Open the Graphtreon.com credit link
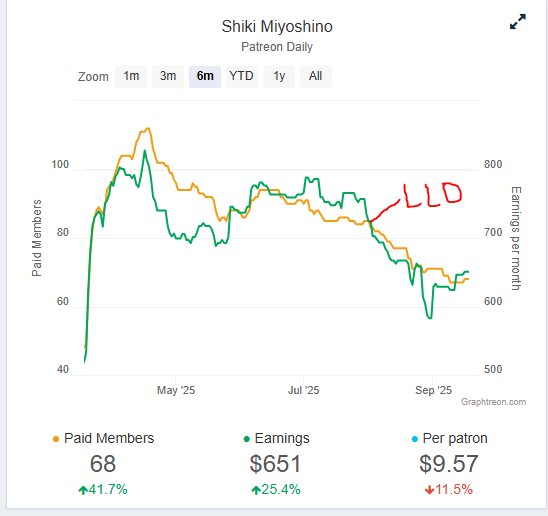The width and height of the screenshot is (548, 516). (x=493, y=402)
